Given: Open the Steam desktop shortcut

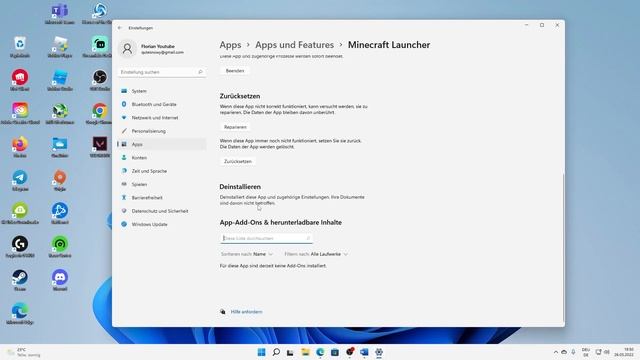Looking at the screenshot, I should tap(20, 281).
